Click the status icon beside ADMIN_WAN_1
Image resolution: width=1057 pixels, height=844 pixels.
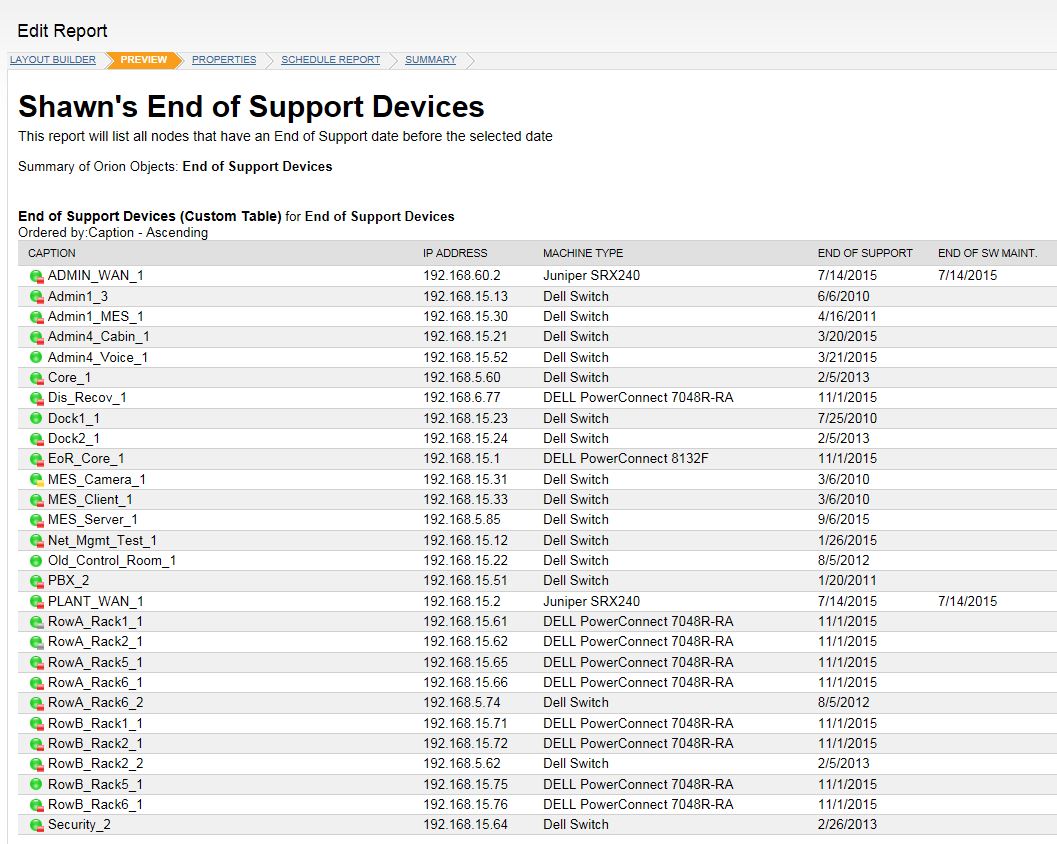click(36, 276)
